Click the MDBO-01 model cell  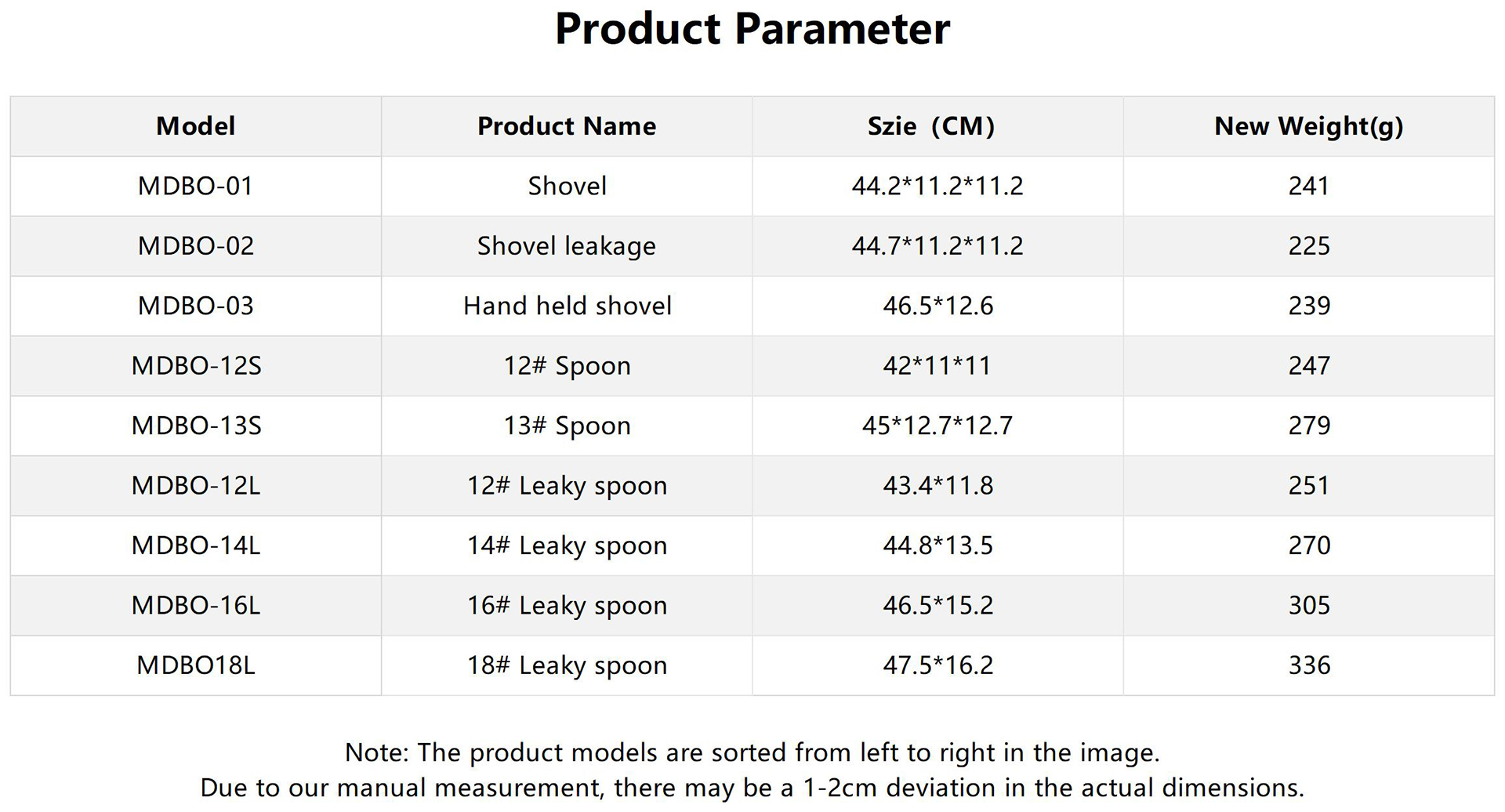(195, 186)
